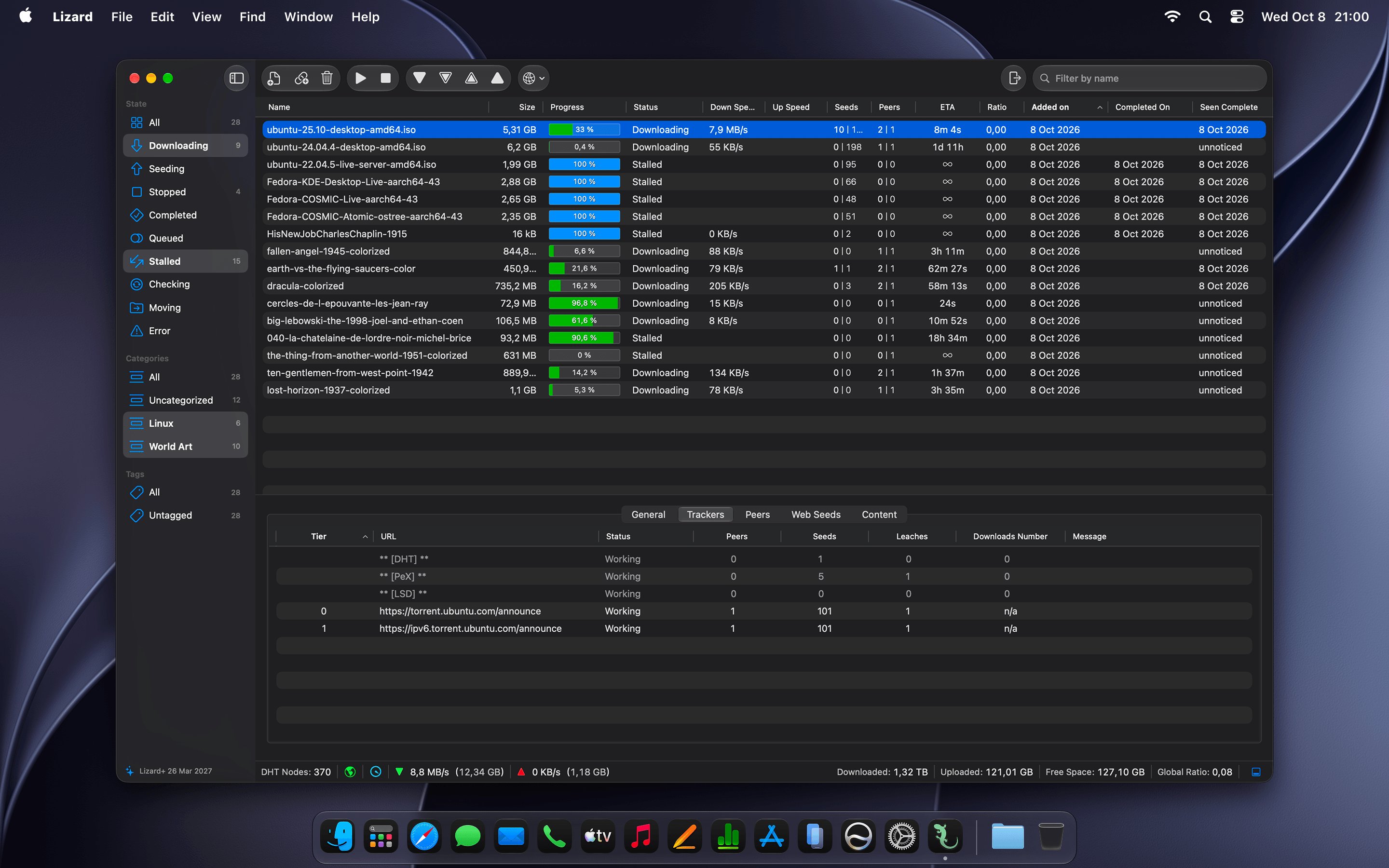Open the View menu in the menu bar
The width and height of the screenshot is (1389, 868).
(x=206, y=17)
